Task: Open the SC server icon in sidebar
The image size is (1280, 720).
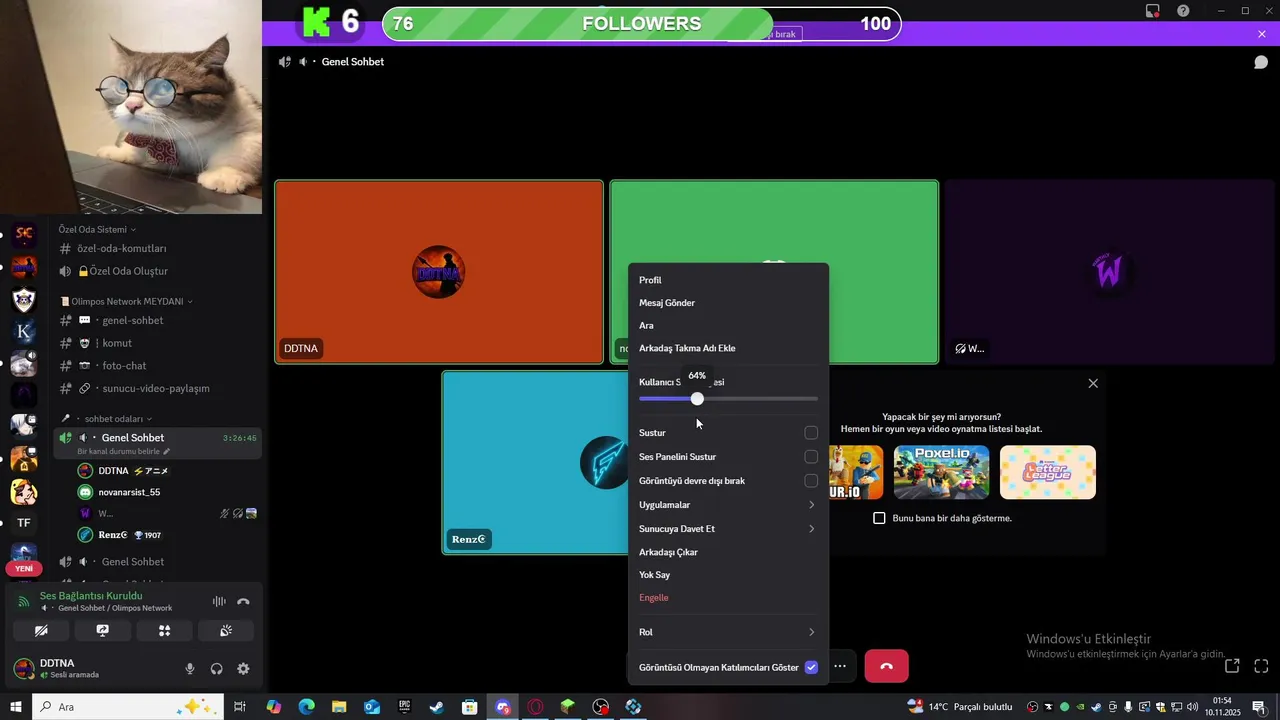Action: (24, 235)
